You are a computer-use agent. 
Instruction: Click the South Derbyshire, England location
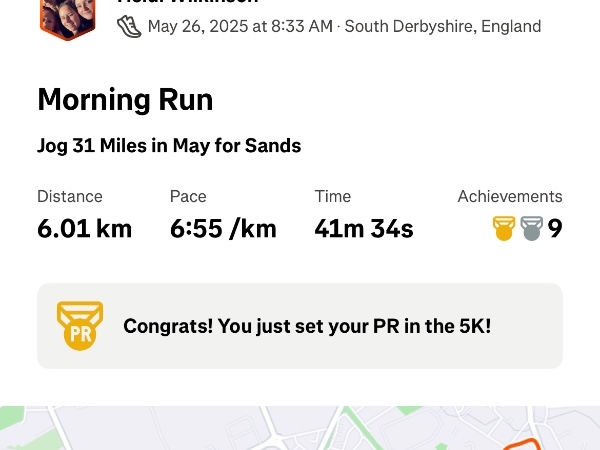tap(442, 27)
